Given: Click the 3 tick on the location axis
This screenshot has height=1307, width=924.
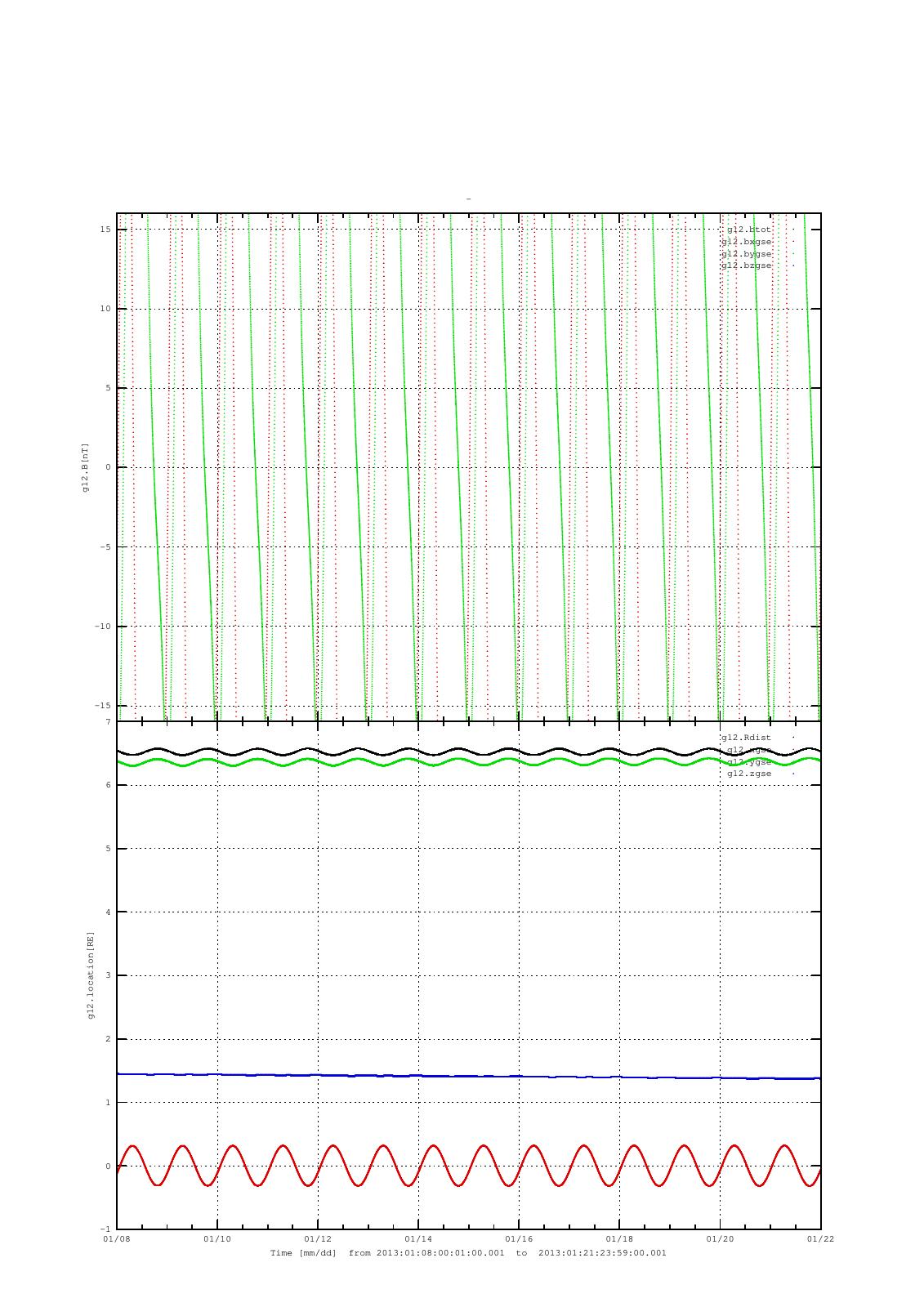Looking at the screenshot, I should 108,975.
